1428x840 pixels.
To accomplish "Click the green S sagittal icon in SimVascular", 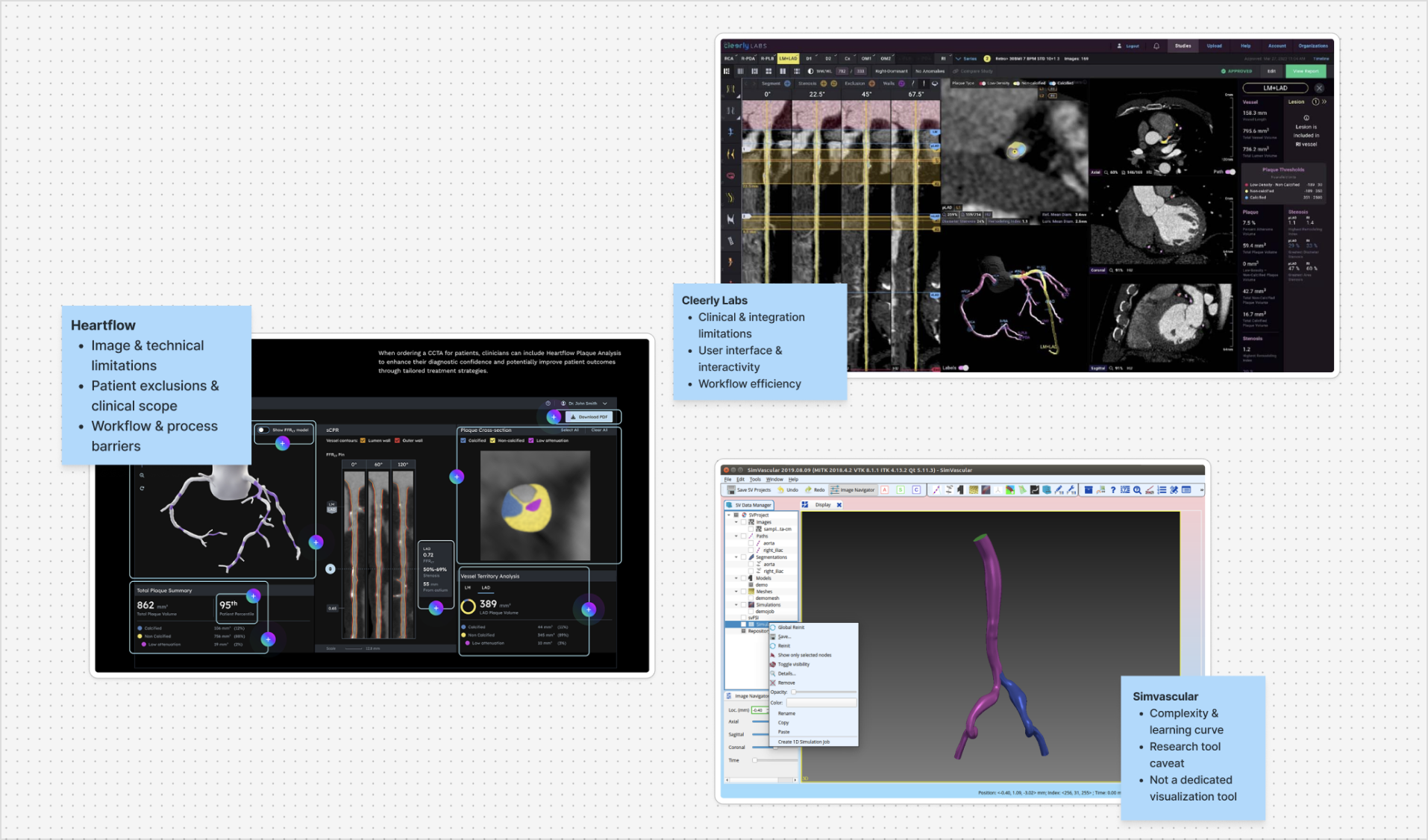I will click(901, 490).
